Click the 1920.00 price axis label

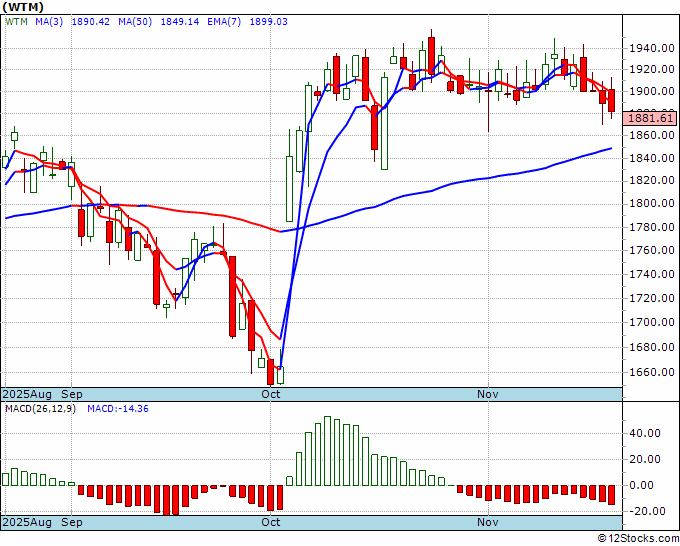[651, 69]
